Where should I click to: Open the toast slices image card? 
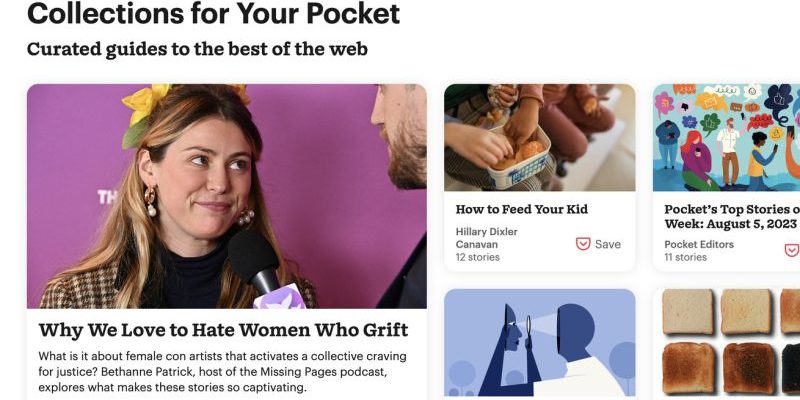point(727,344)
